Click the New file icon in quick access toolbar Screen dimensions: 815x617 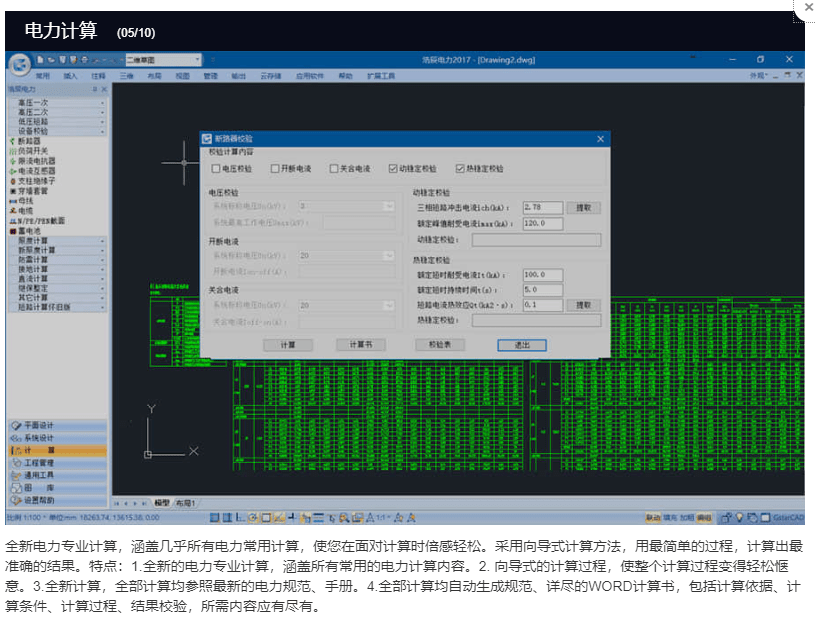coord(40,60)
